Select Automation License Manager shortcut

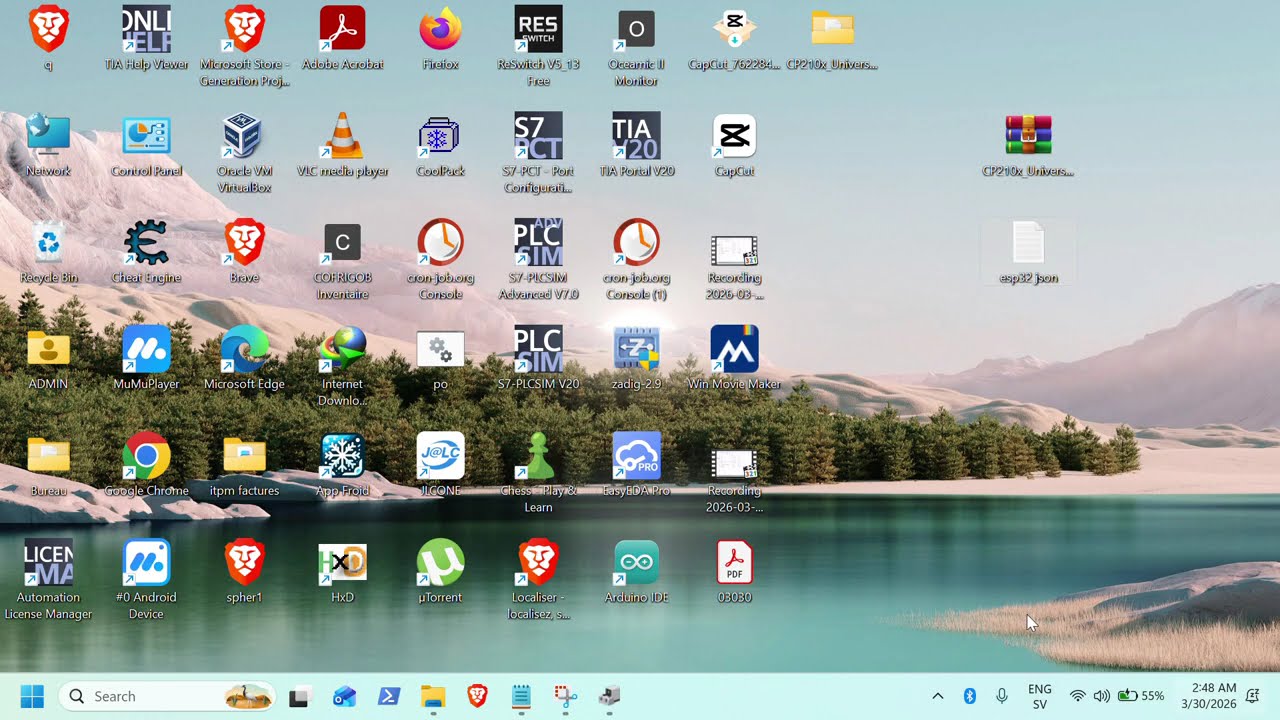click(48, 579)
